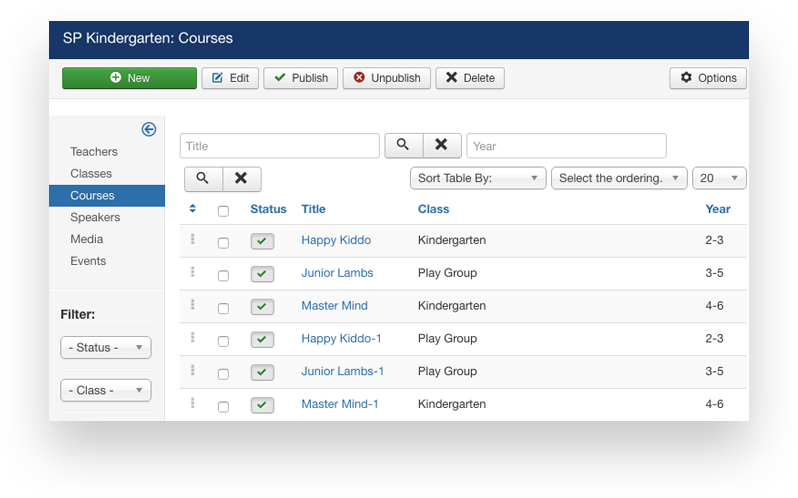This screenshot has height=498, width=798.
Task: Toggle published status of Master Mind-1
Action: pos(262,406)
